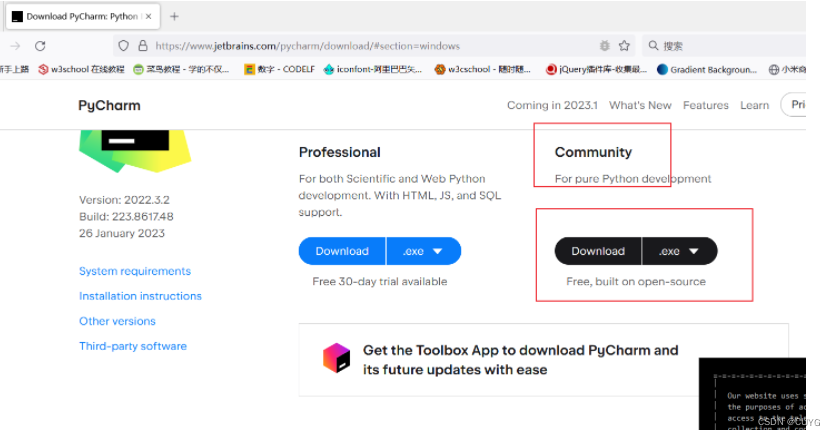
Task: Select the Download PyCharm browser tab
Action: pos(83,17)
